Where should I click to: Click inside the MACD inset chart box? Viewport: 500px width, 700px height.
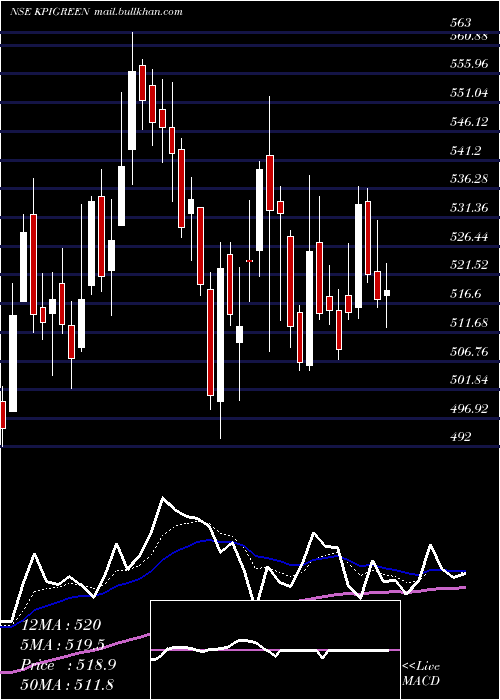(x=275, y=650)
